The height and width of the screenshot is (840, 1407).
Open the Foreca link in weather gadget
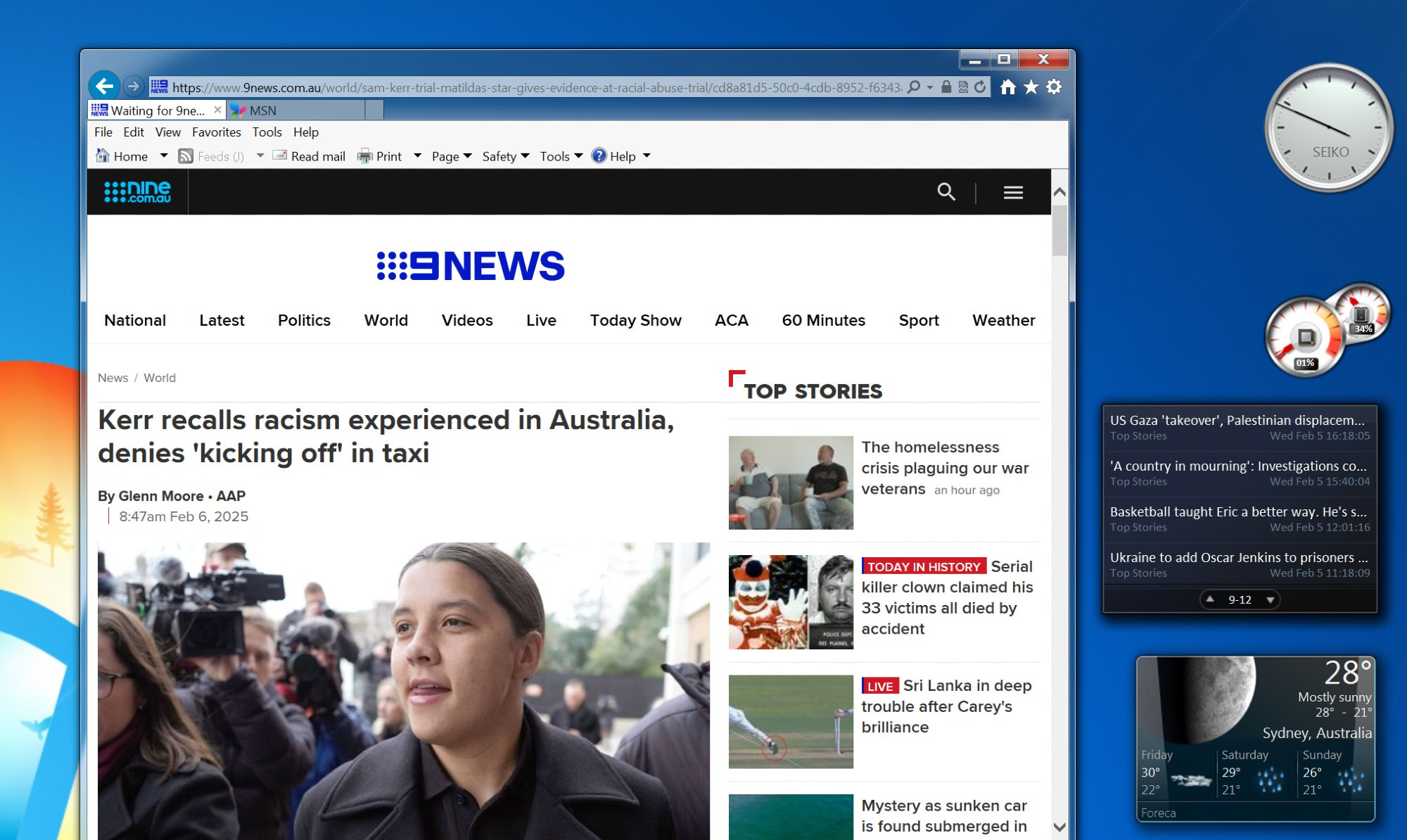1158,813
